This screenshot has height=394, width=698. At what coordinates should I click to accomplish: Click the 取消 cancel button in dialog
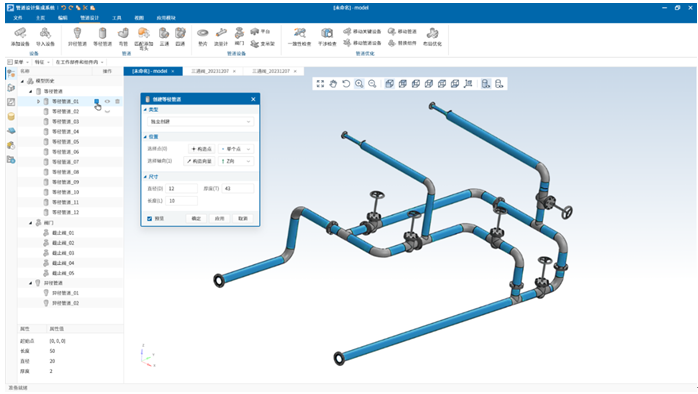243,219
